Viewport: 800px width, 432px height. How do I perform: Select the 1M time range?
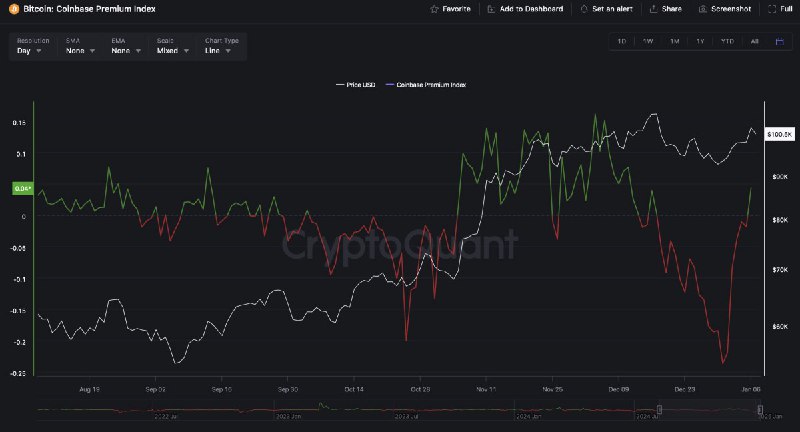674,41
